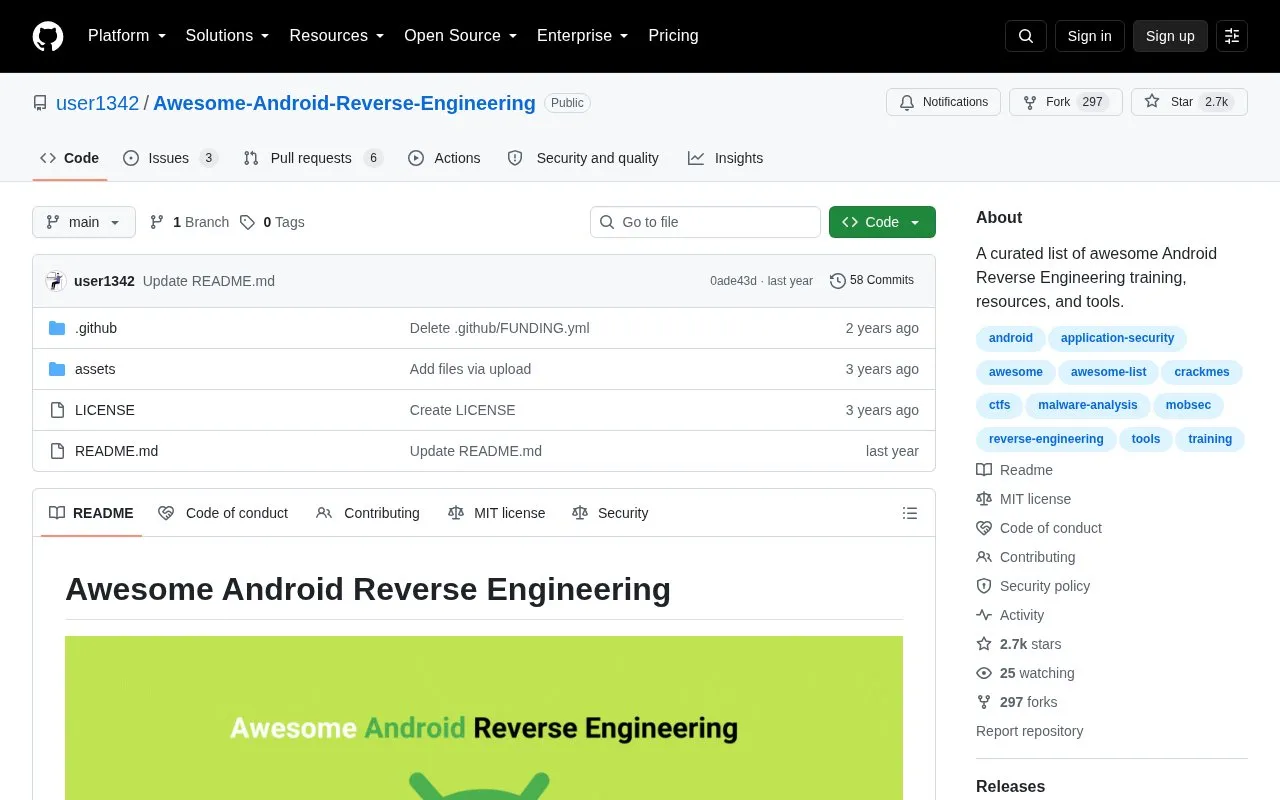This screenshot has width=1280, height=800.
Task: Select the MIT license README tab
Action: [497, 513]
